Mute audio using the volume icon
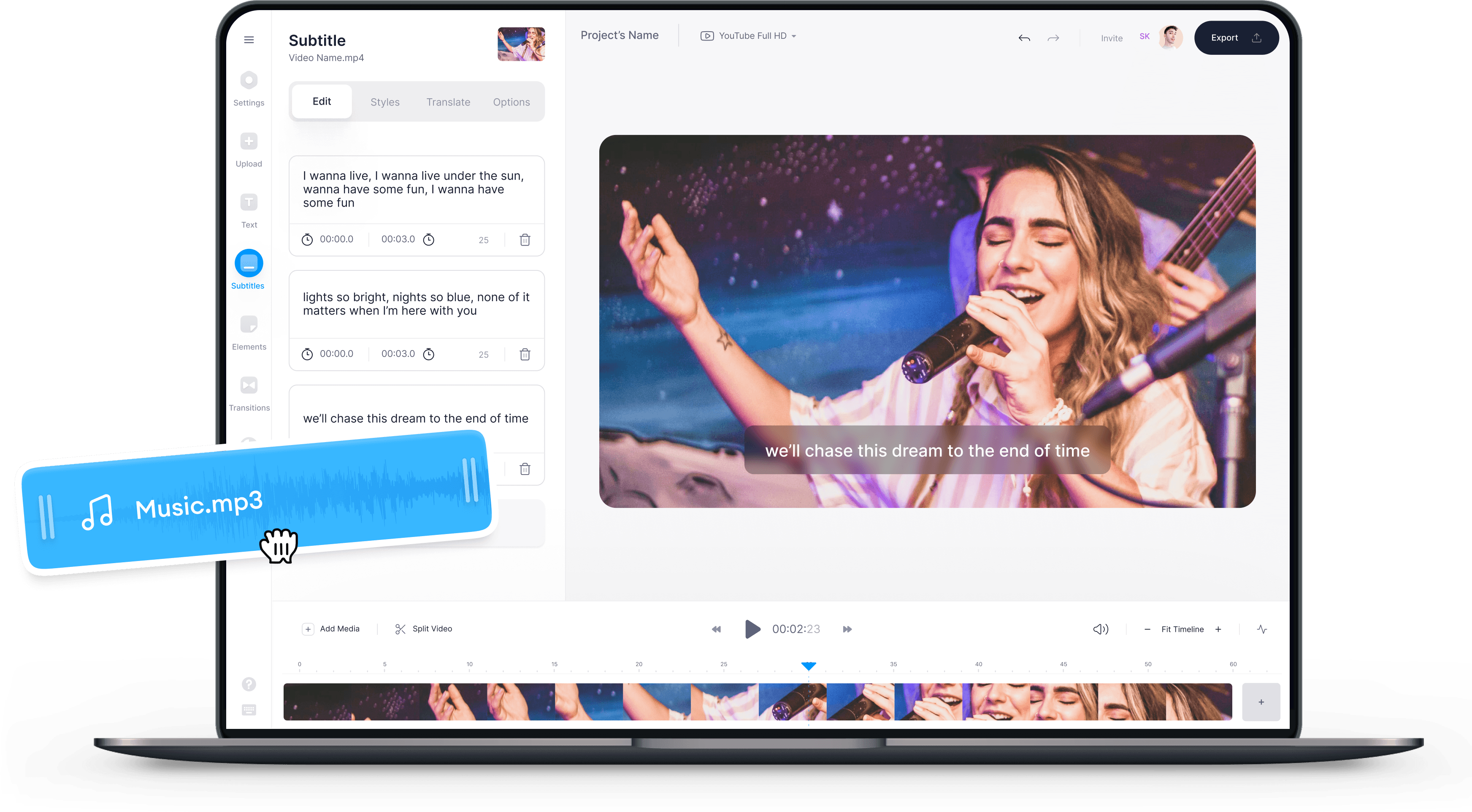1472x812 pixels. (1100, 629)
